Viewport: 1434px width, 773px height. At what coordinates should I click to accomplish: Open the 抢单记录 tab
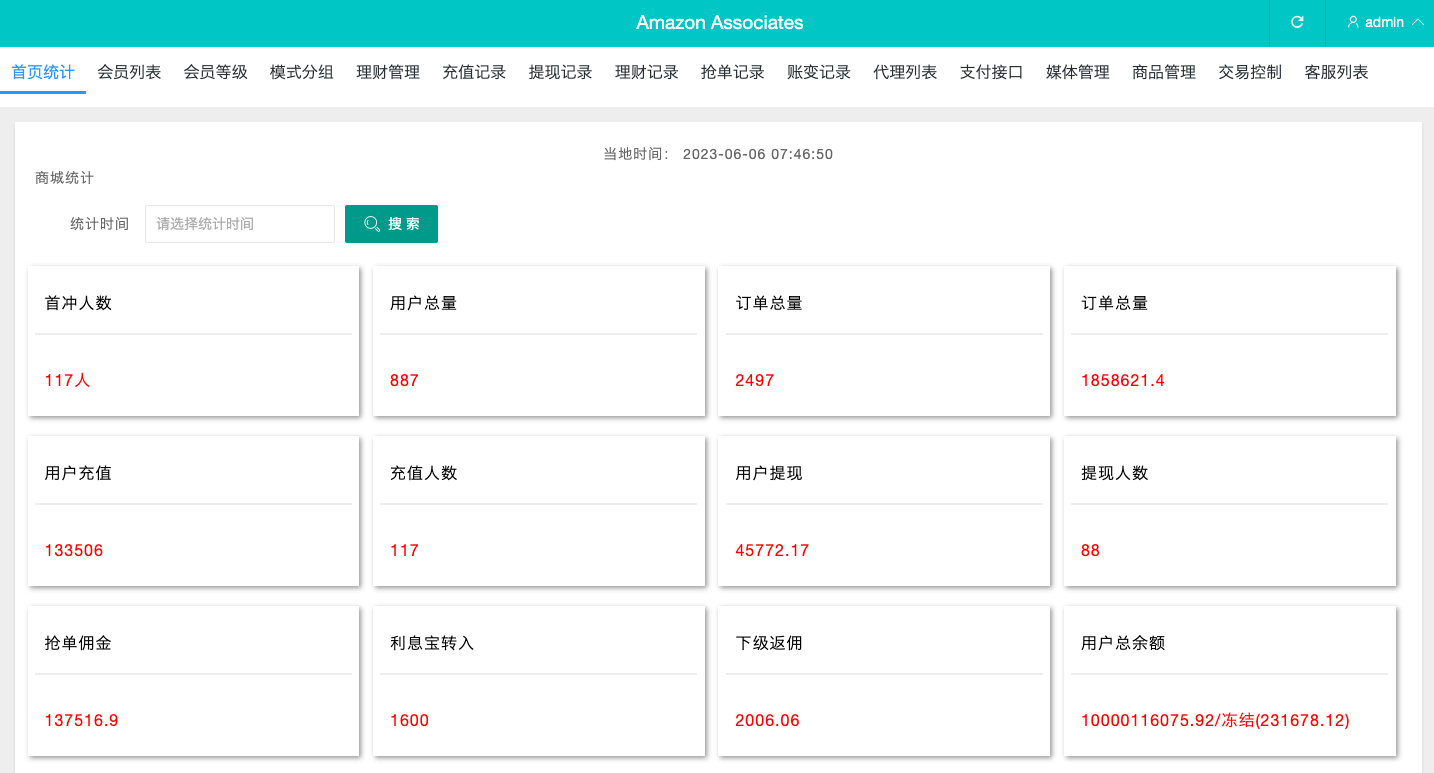[x=732, y=72]
